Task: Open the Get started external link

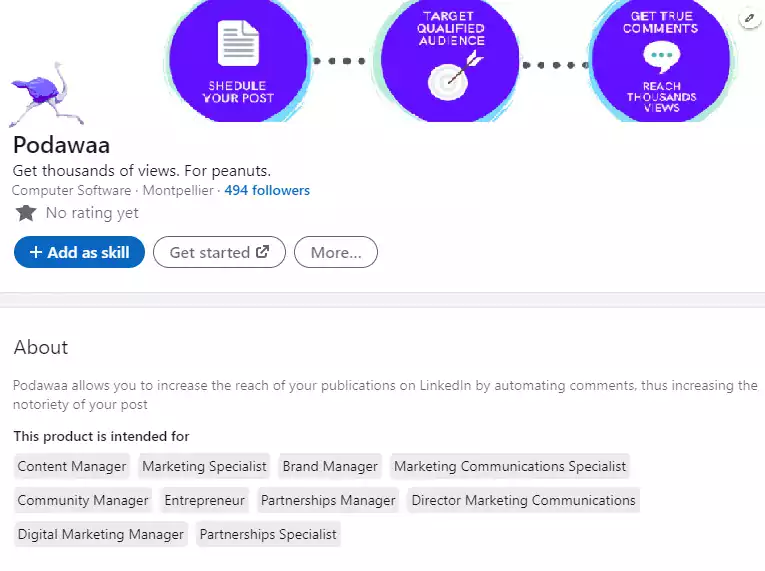Action: coord(219,253)
